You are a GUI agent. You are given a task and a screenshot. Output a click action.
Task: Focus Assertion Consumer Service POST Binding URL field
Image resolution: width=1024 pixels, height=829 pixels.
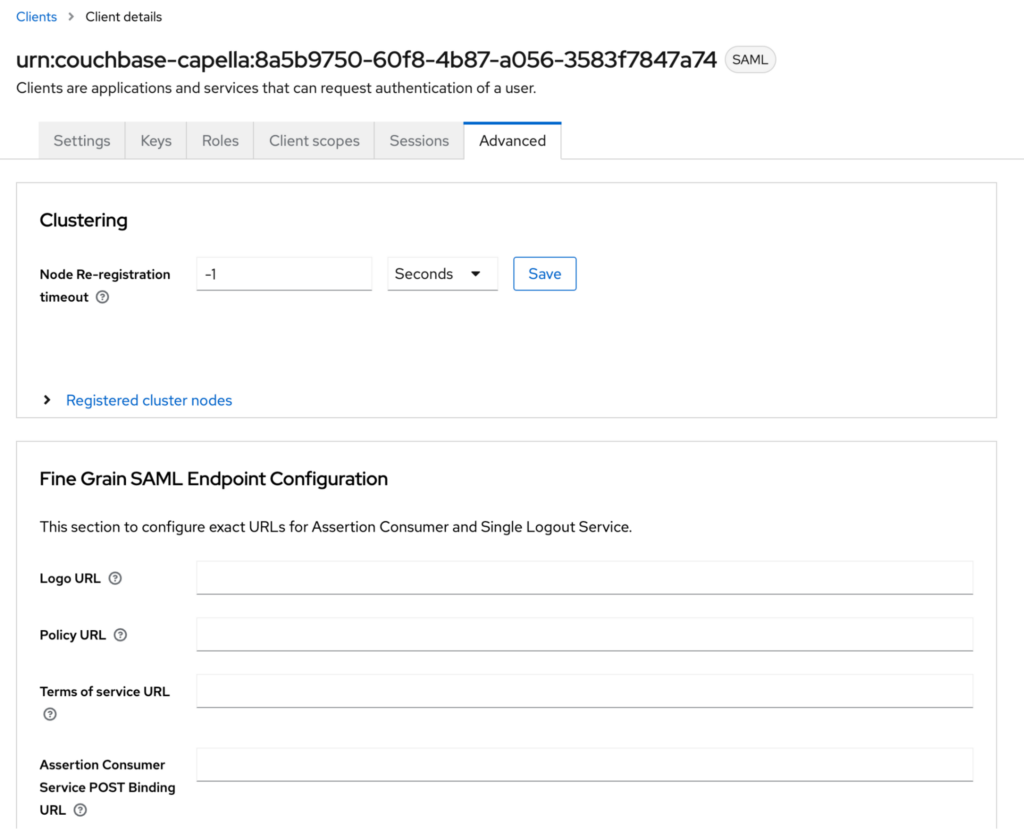pyautogui.click(x=584, y=764)
